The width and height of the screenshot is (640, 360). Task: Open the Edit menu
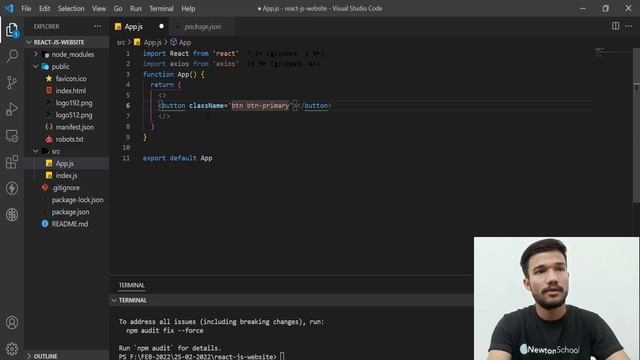44,8
